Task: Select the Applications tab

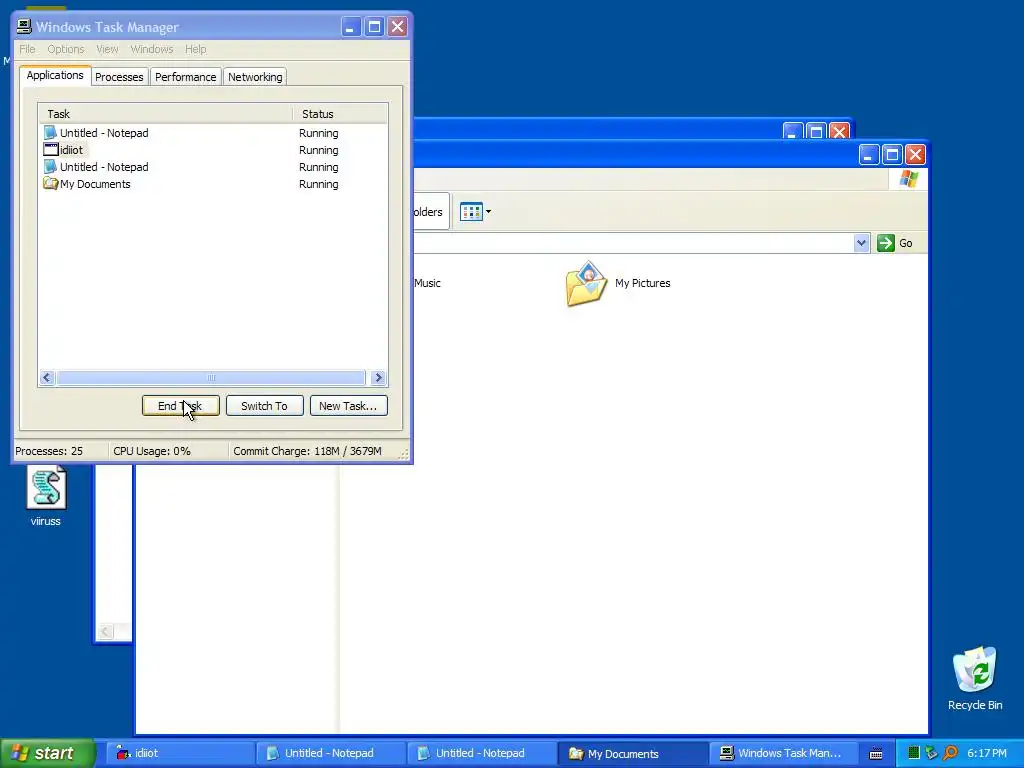Action: coord(55,75)
